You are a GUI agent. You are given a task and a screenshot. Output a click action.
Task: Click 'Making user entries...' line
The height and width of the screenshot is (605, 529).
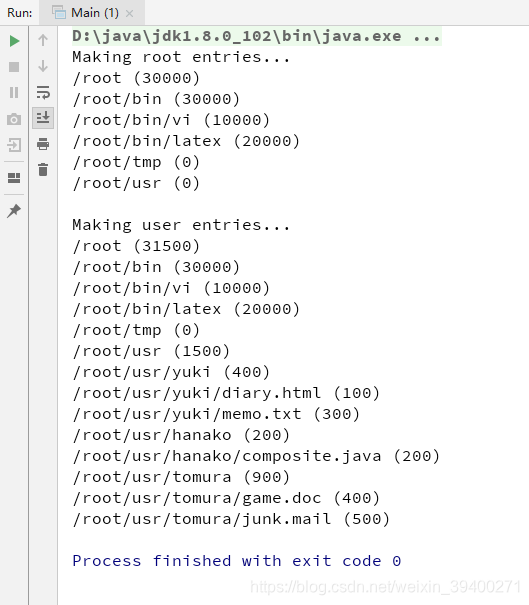(x=181, y=225)
